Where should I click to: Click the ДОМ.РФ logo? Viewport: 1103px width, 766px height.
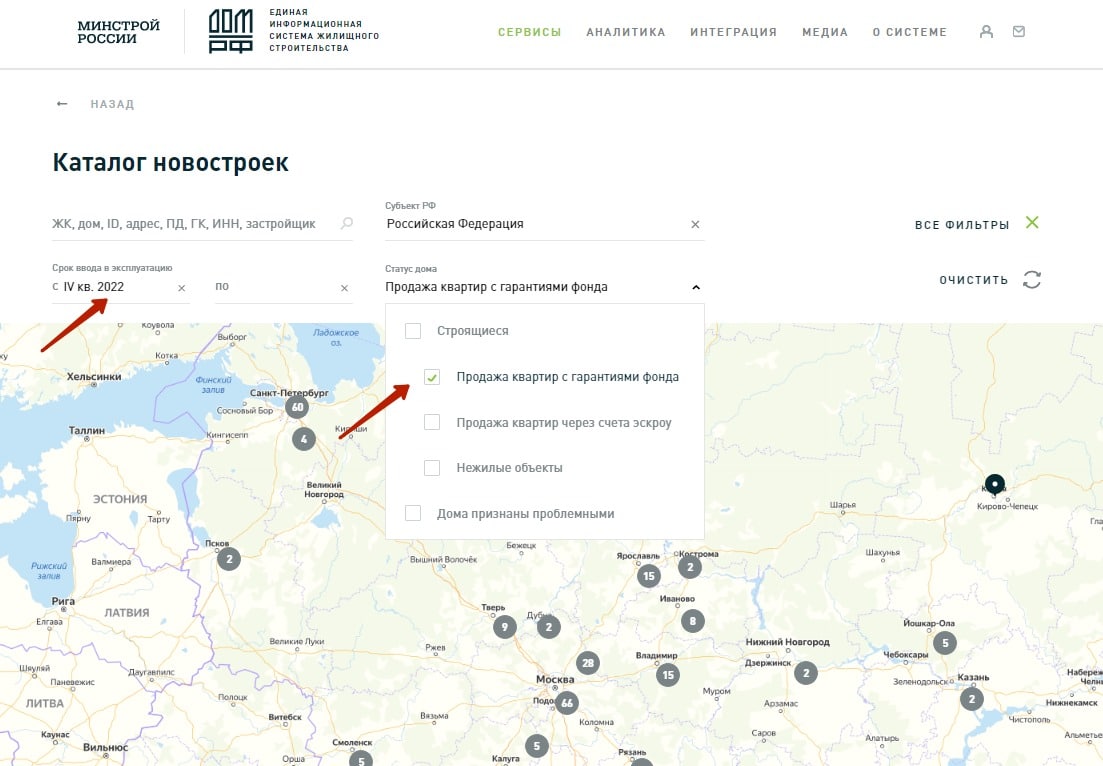(230, 32)
